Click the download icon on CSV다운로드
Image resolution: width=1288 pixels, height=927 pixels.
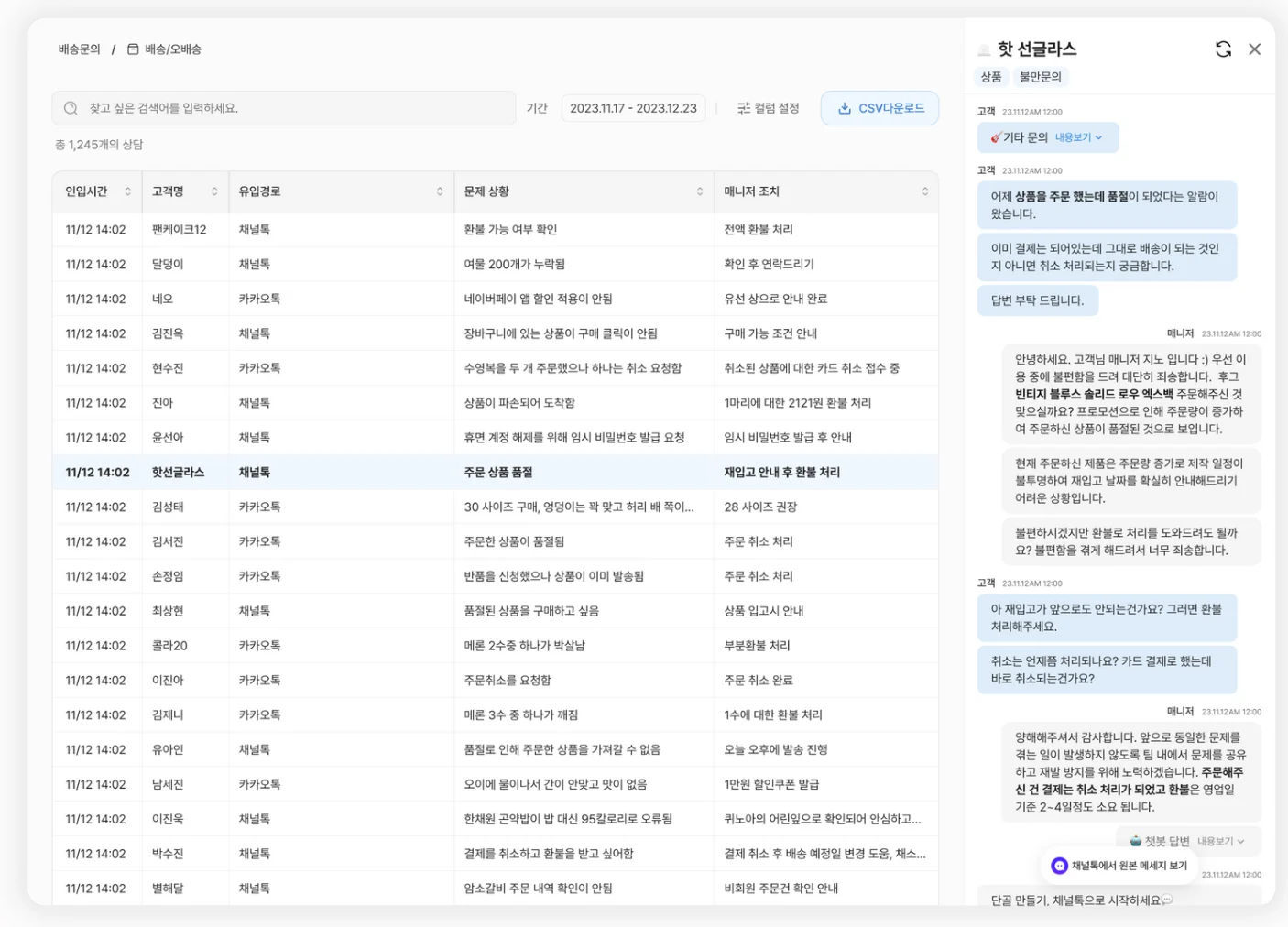[x=845, y=108]
